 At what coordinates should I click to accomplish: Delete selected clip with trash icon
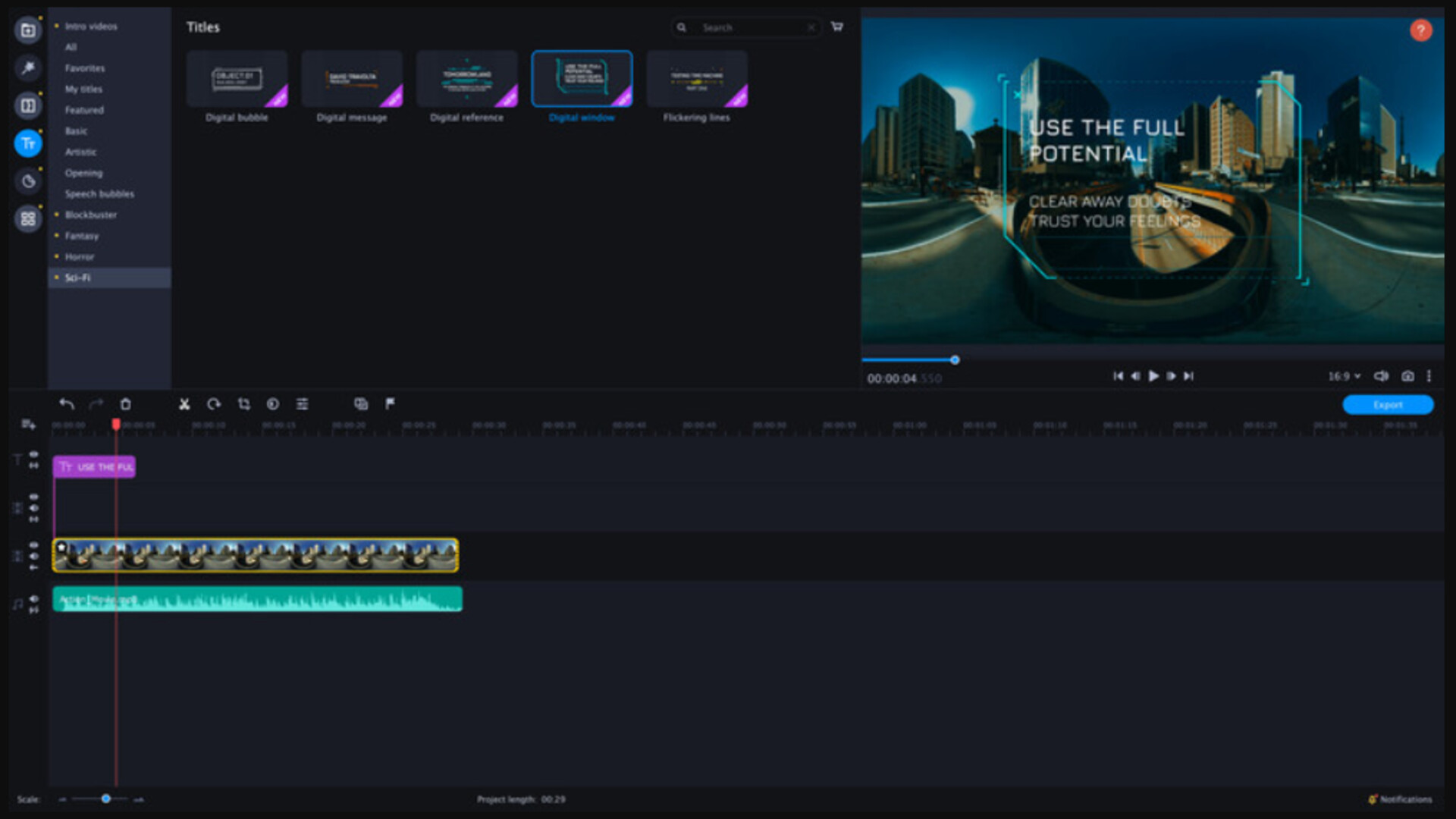tap(126, 404)
